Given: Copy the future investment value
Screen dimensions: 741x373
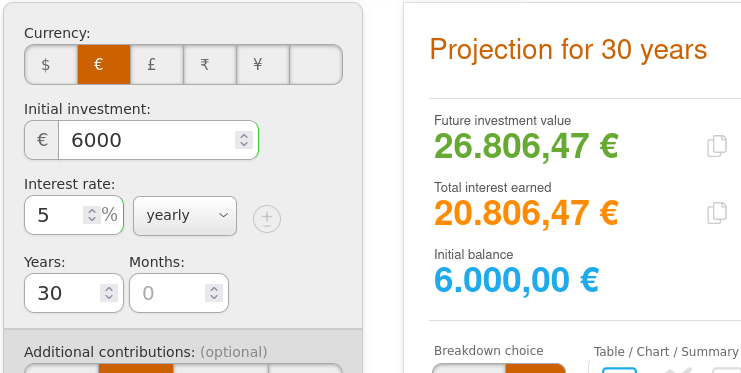Looking at the screenshot, I should [x=717, y=146].
